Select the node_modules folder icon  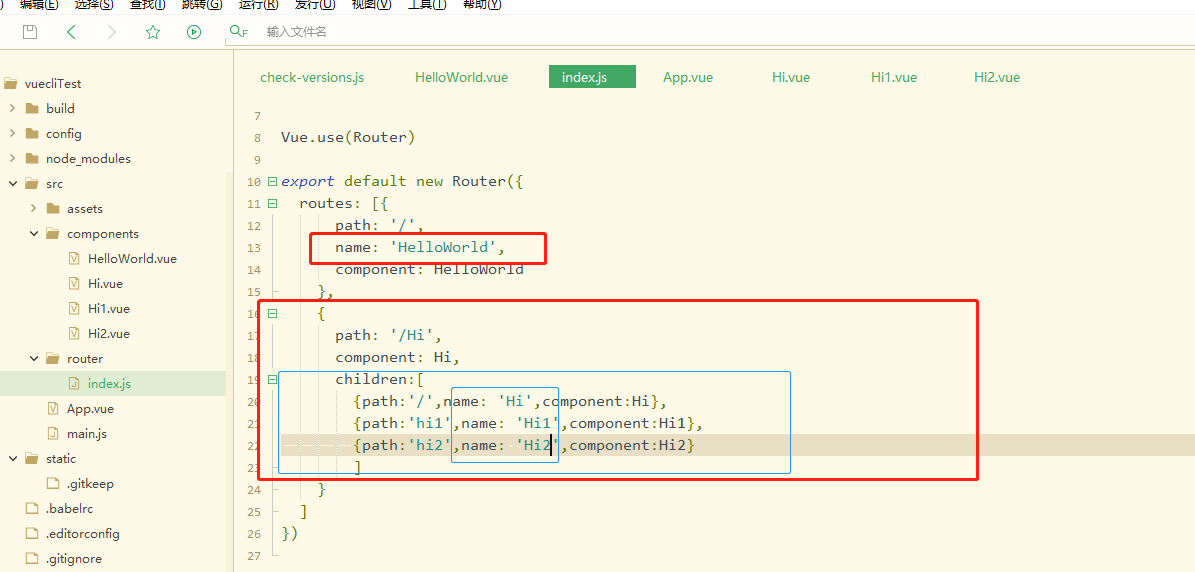[31, 158]
